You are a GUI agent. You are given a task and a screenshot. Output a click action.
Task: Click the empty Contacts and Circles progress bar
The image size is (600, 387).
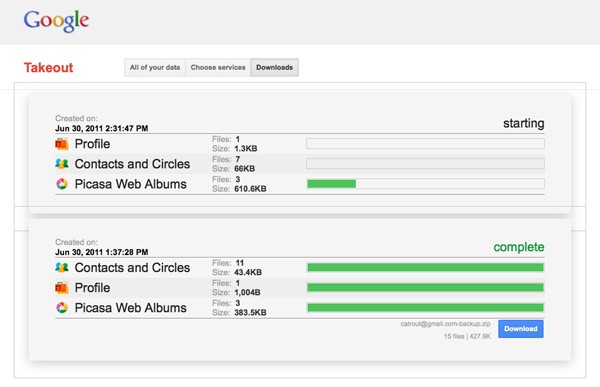(x=425, y=164)
